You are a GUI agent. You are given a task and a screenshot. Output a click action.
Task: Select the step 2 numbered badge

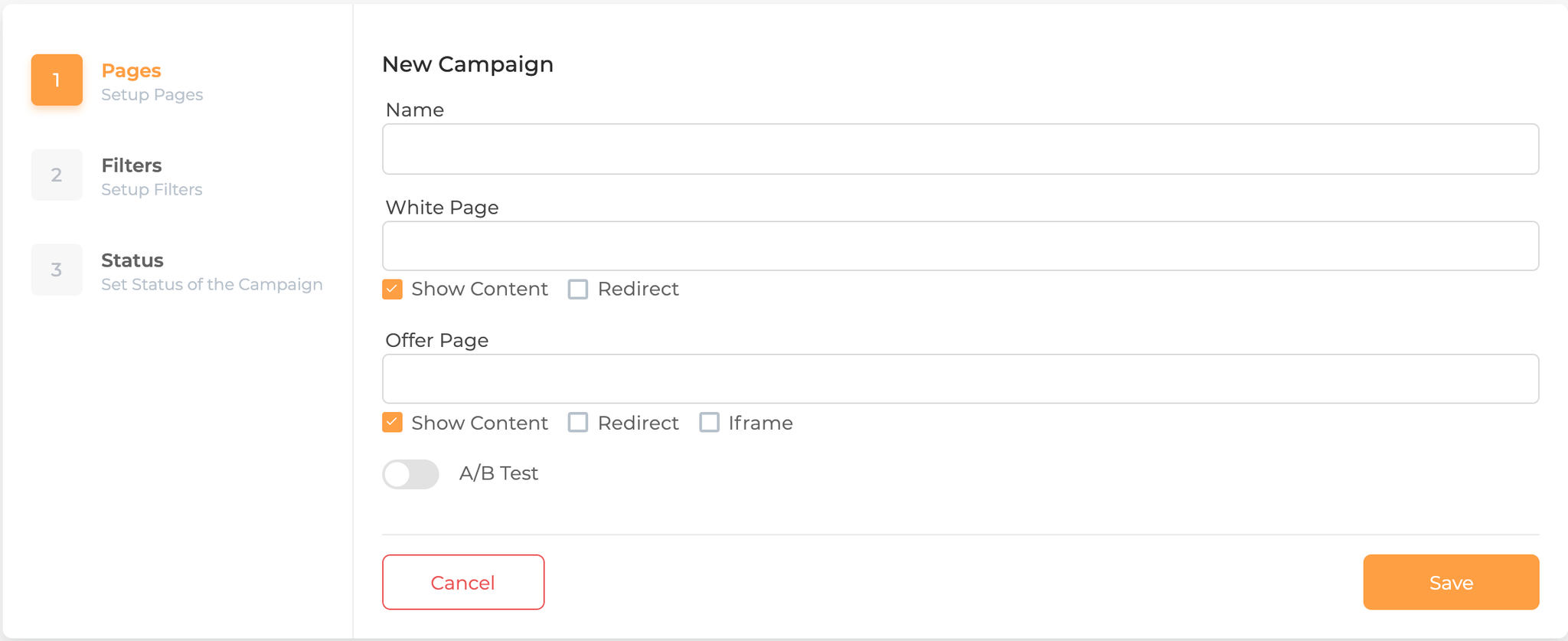coord(56,175)
